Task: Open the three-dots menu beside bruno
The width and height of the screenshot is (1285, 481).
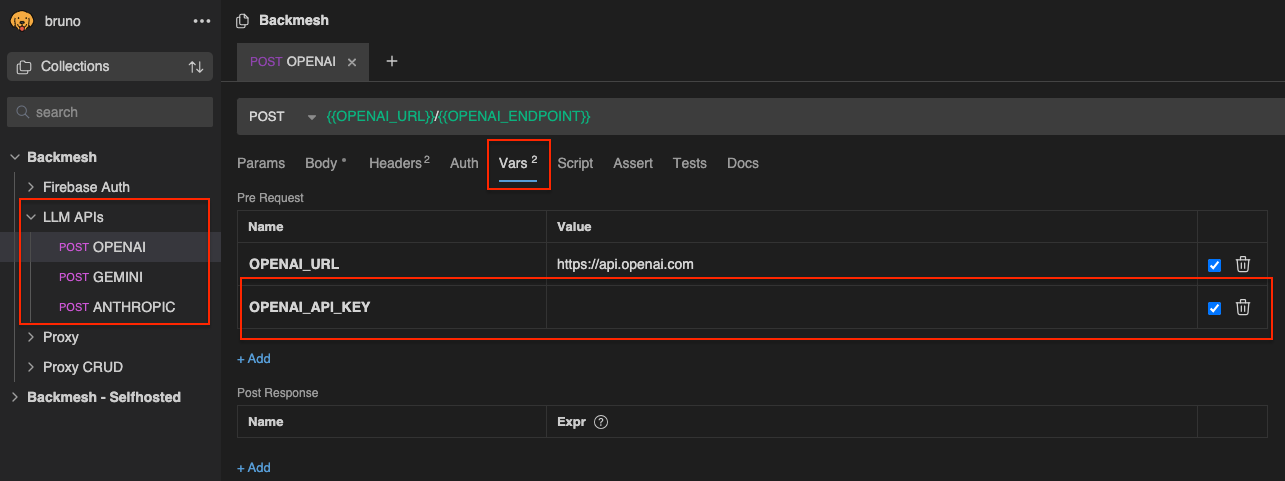Action: tap(202, 21)
